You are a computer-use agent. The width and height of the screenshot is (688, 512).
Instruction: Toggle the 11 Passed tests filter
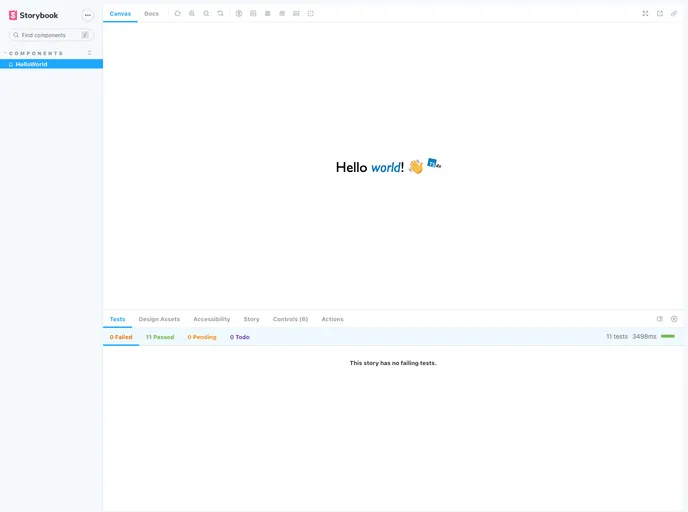click(160, 337)
